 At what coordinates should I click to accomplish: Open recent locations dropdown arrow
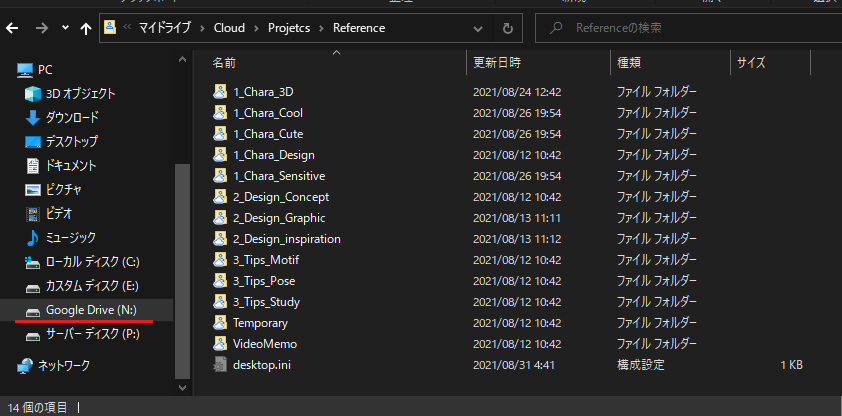pos(66,28)
